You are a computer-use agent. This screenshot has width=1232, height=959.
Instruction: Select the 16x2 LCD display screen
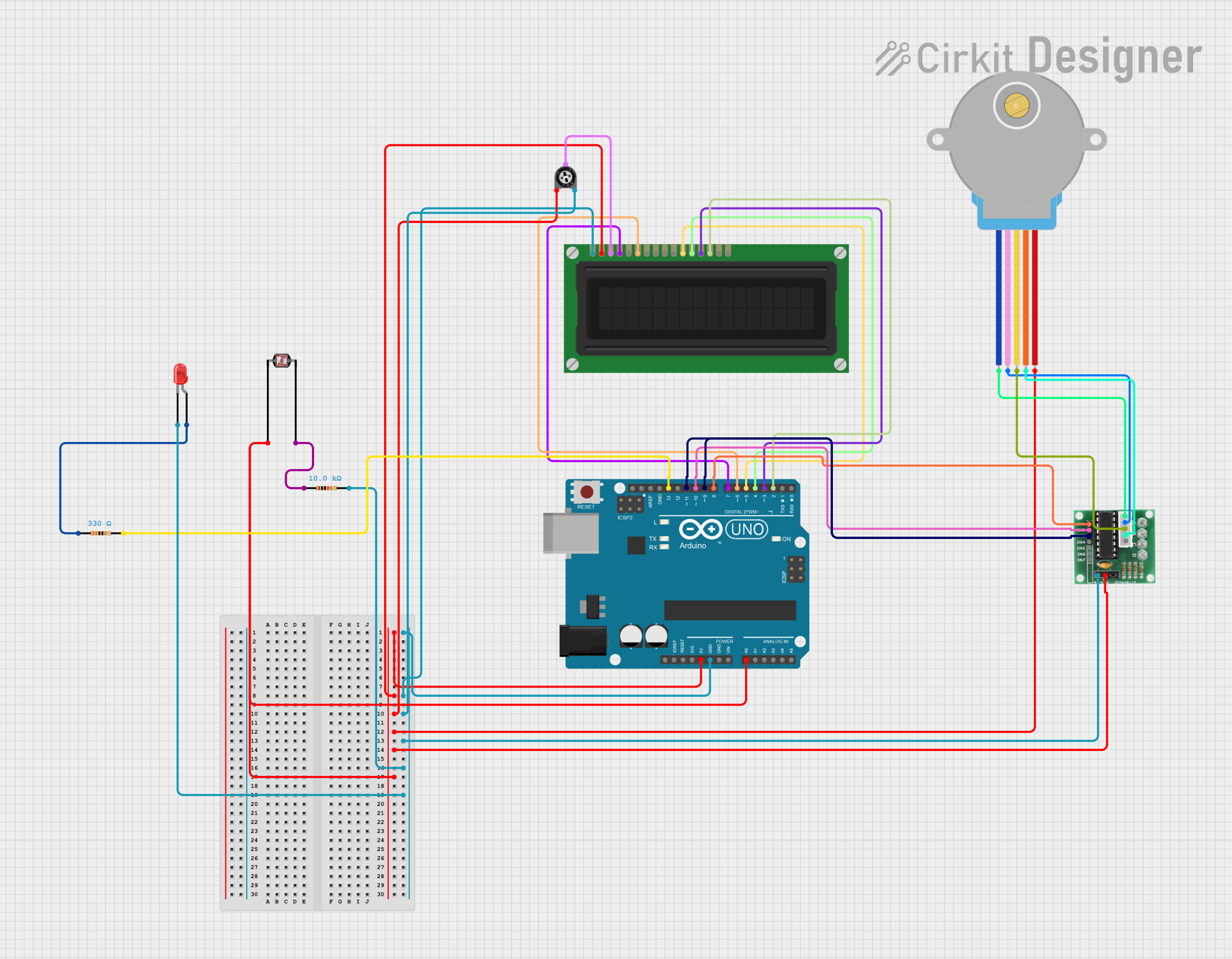706,308
